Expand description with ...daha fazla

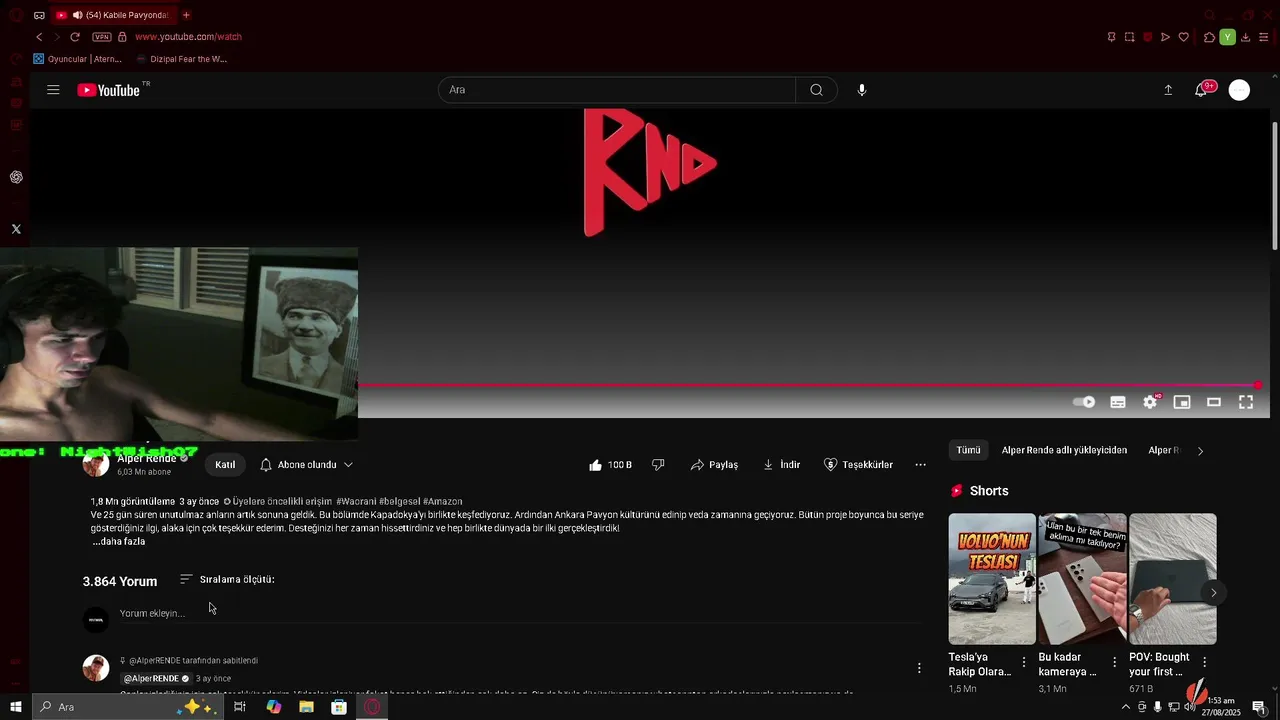tap(119, 542)
